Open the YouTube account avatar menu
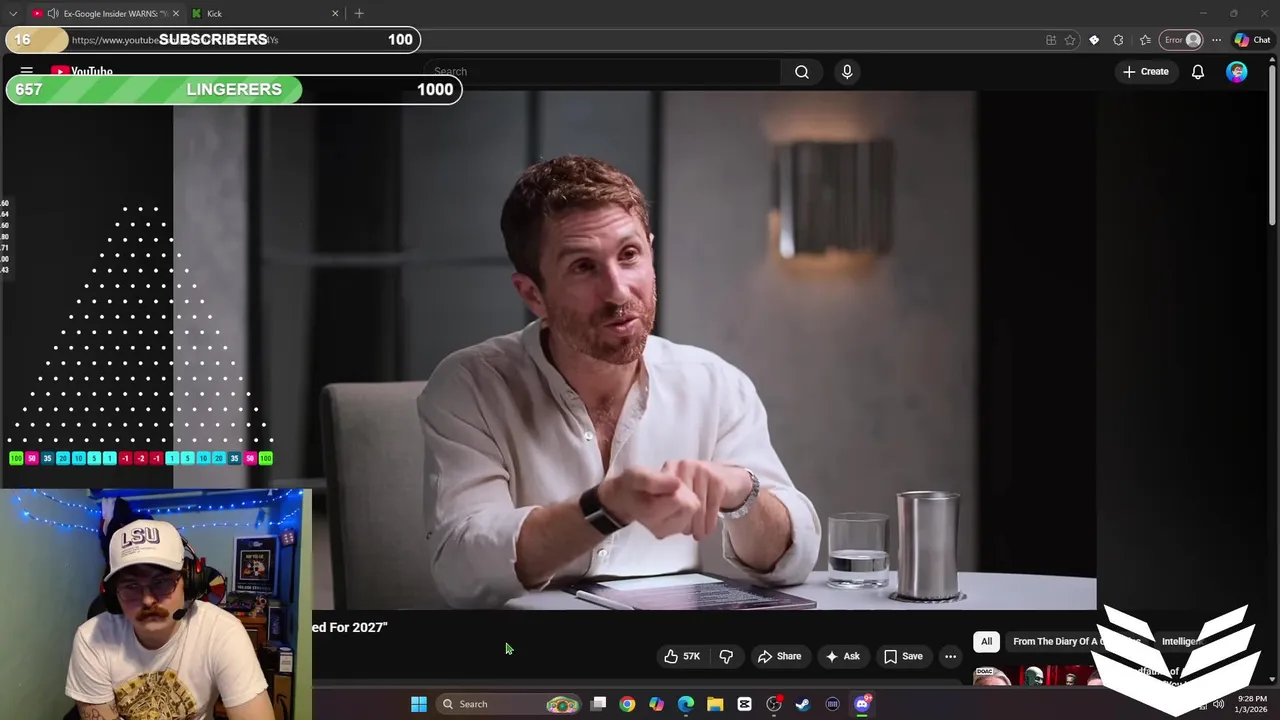The height and width of the screenshot is (720, 1280). pyautogui.click(x=1237, y=72)
